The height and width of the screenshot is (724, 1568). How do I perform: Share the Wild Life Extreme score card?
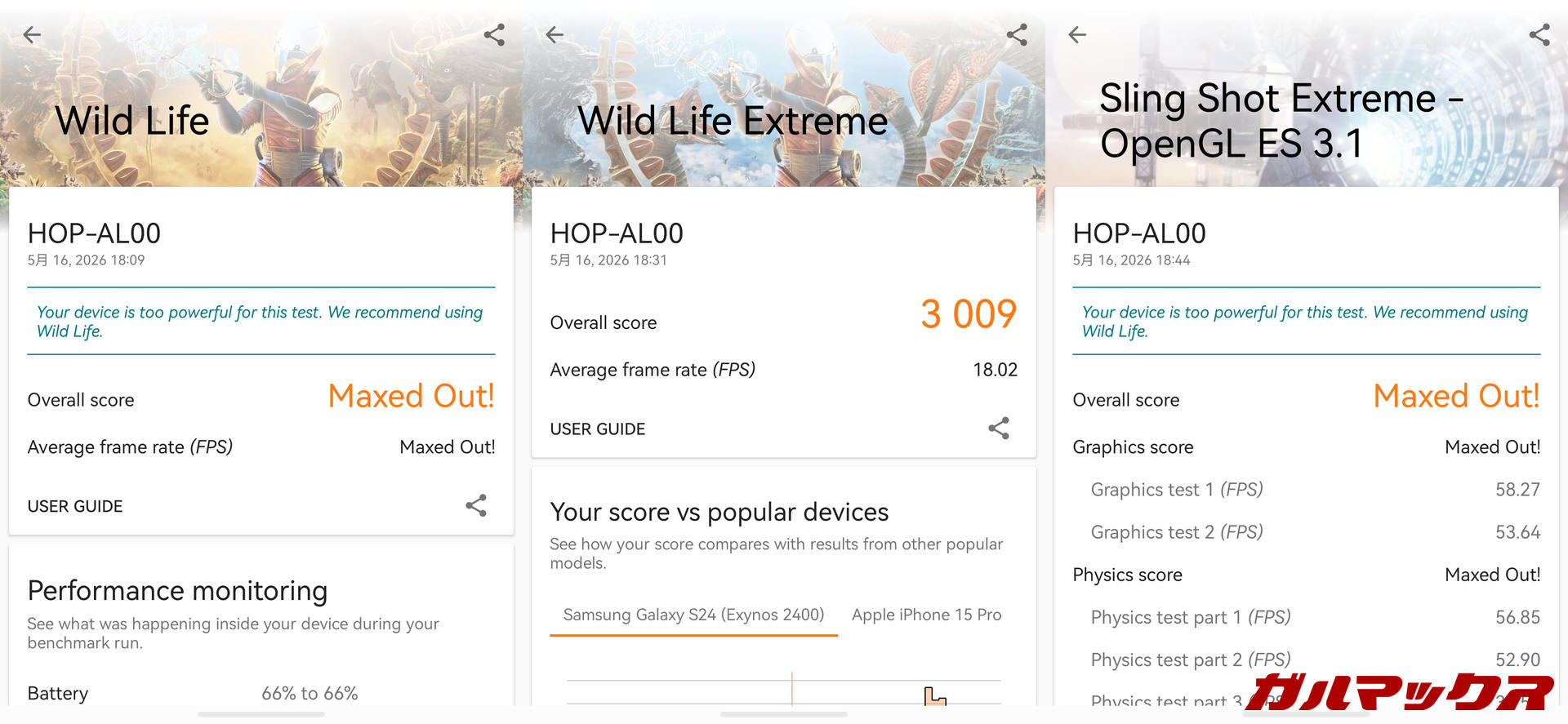pyautogui.click(x=999, y=429)
